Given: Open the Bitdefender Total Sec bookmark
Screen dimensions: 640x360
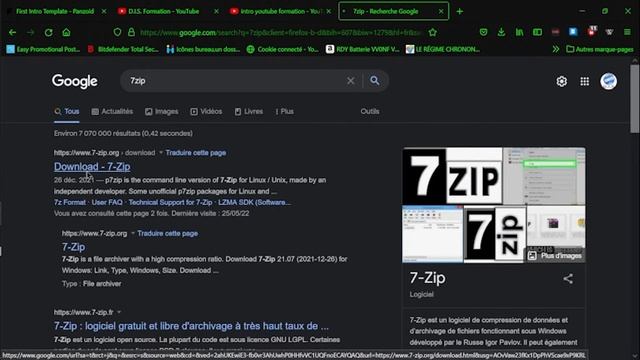Looking at the screenshot, I should click(x=123, y=49).
